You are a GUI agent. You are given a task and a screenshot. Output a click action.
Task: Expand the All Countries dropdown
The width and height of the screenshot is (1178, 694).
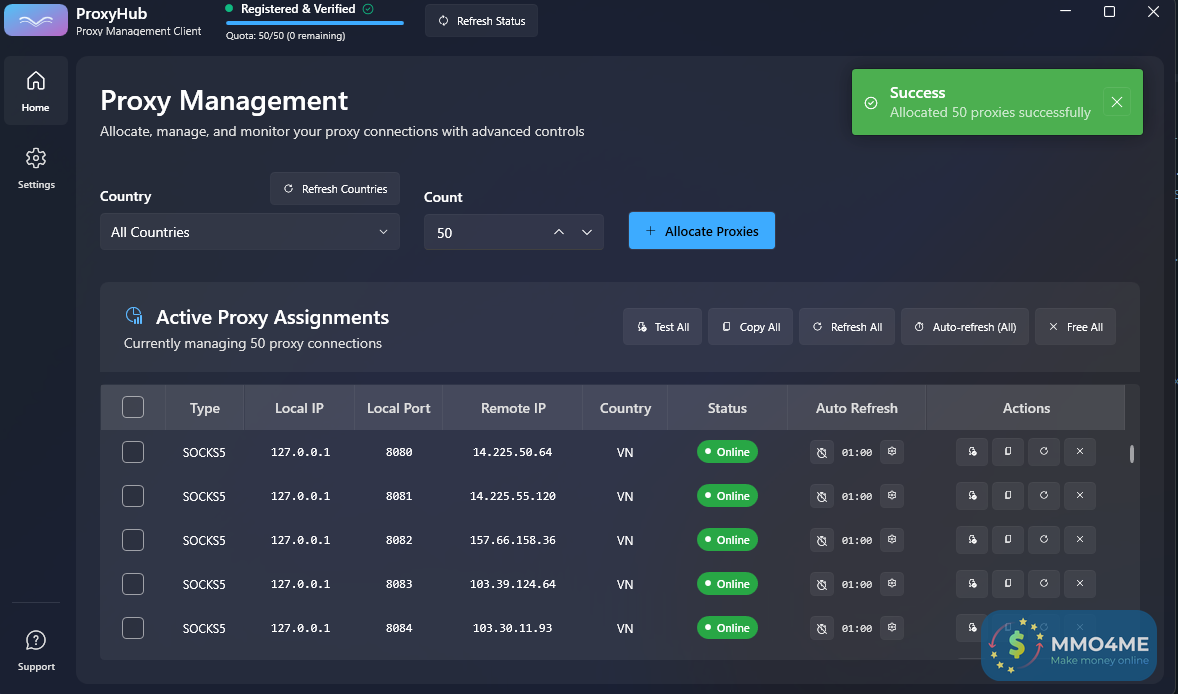coord(249,232)
